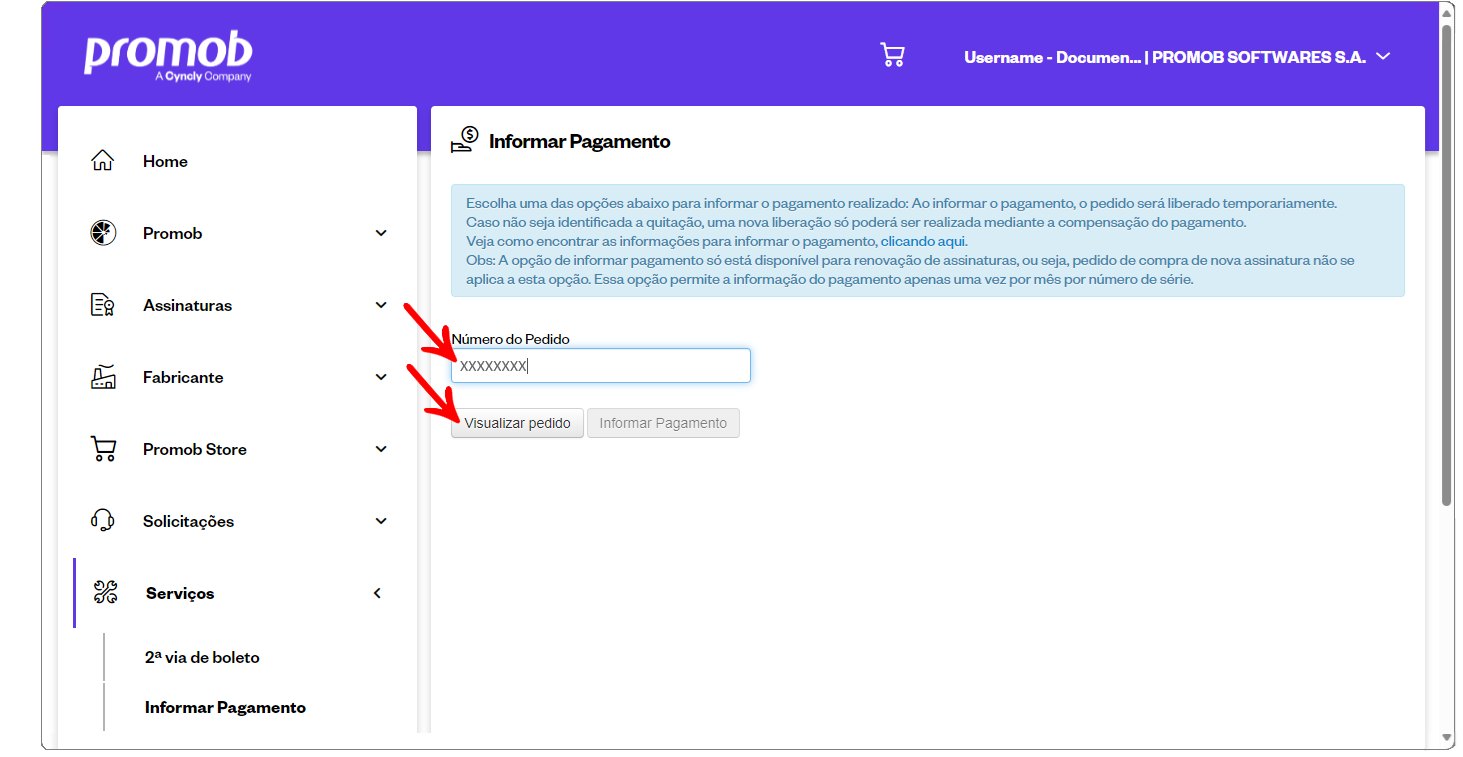
Task: Open the shopping cart icon in the header
Action: (892, 55)
